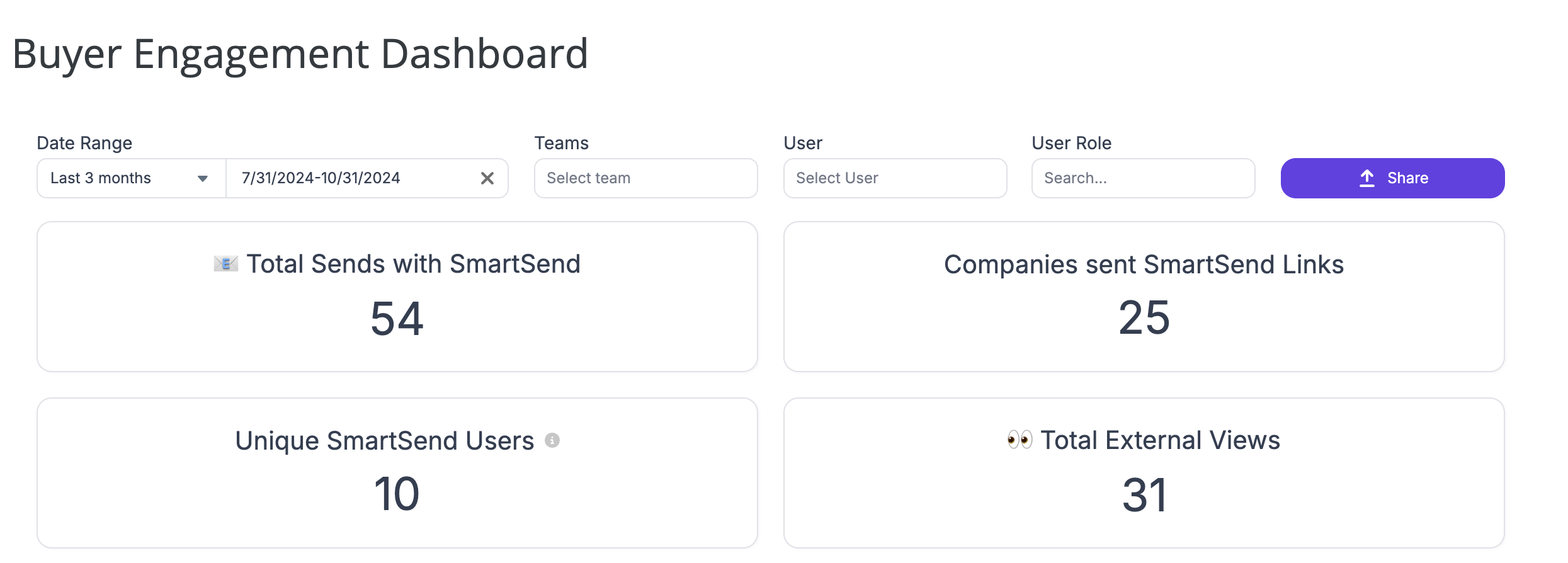Screen dimensions: 1568x563
Task: Click info icon beside Unique SmartSend Users
Action: pos(552,440)
